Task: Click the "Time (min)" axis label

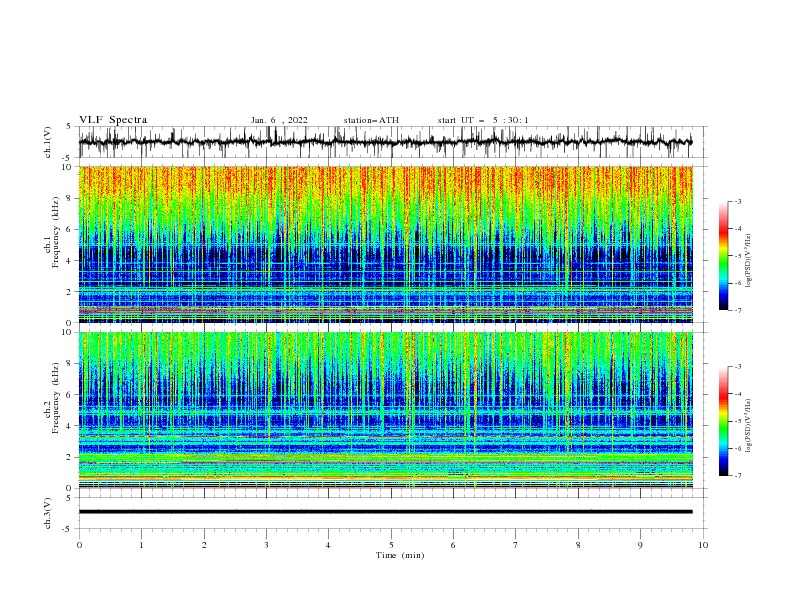Action: (400, 555)
